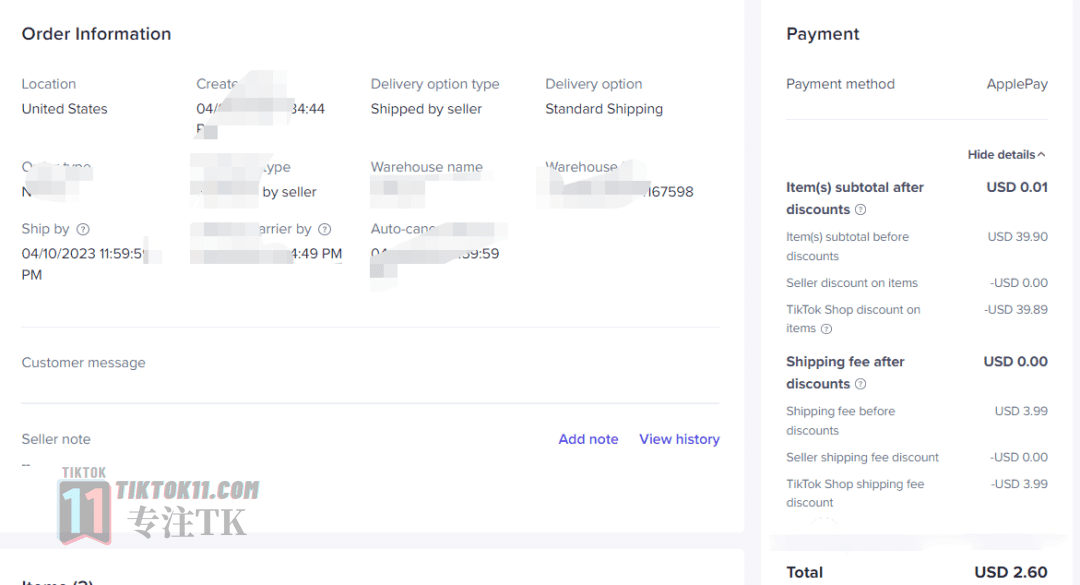
Task: Click the Customer message field area
Action: [370, 363]
